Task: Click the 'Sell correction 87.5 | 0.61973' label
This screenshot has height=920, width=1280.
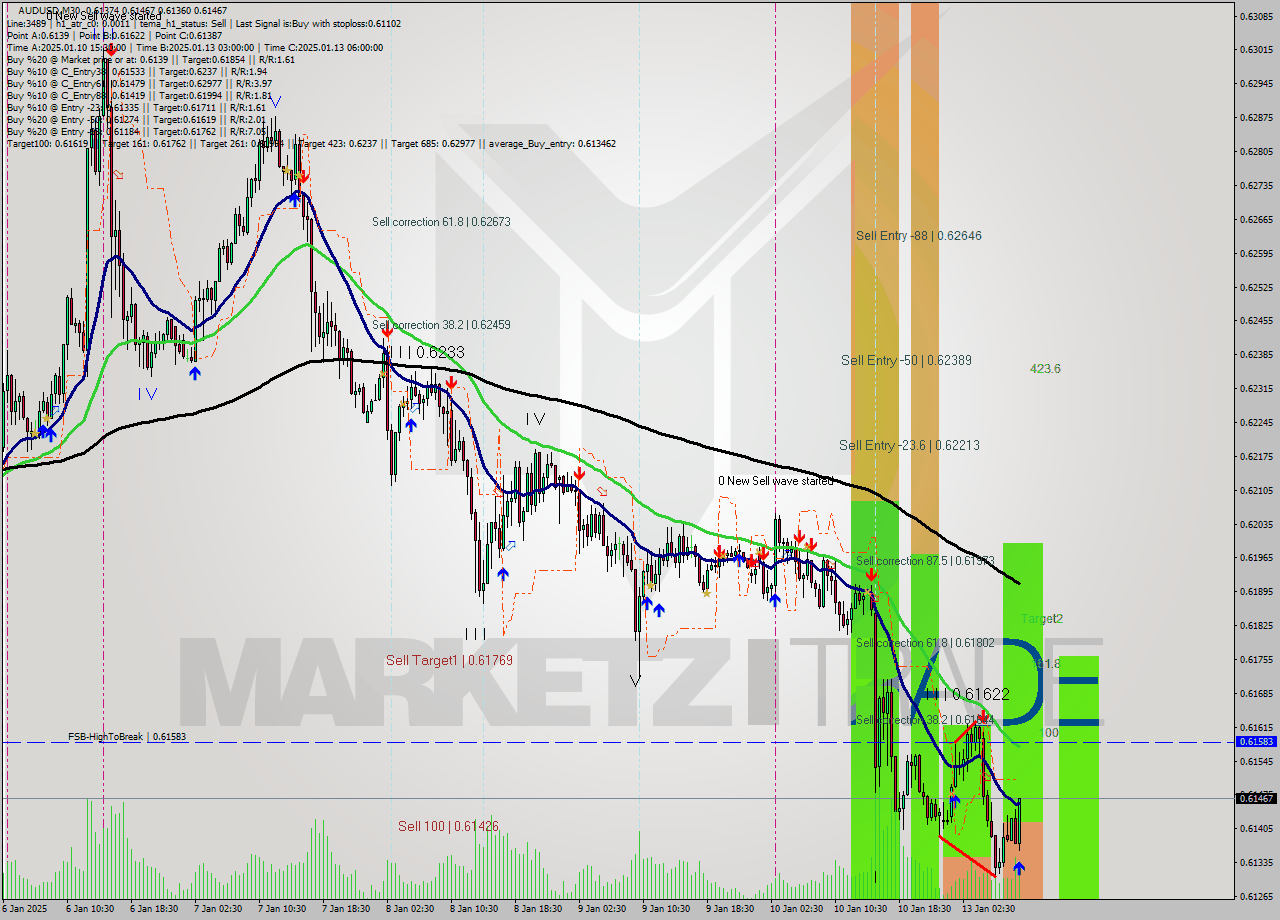Action: 925,561
